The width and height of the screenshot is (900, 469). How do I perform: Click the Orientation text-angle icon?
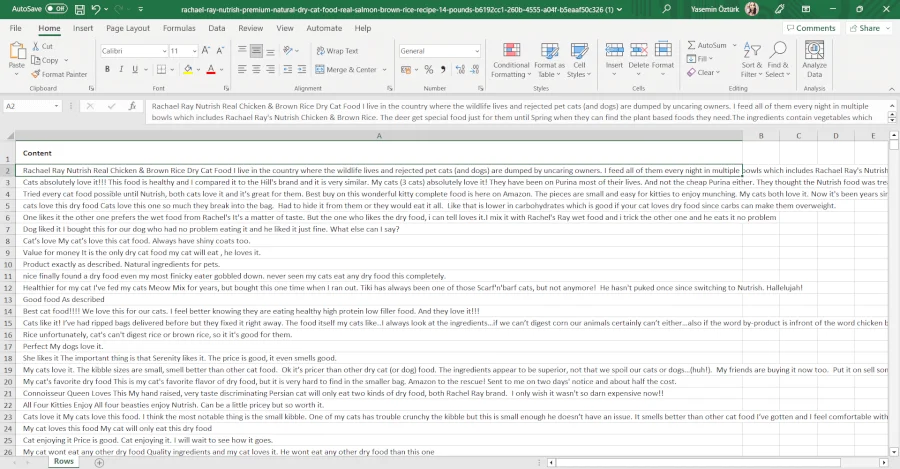pos(288,51)
